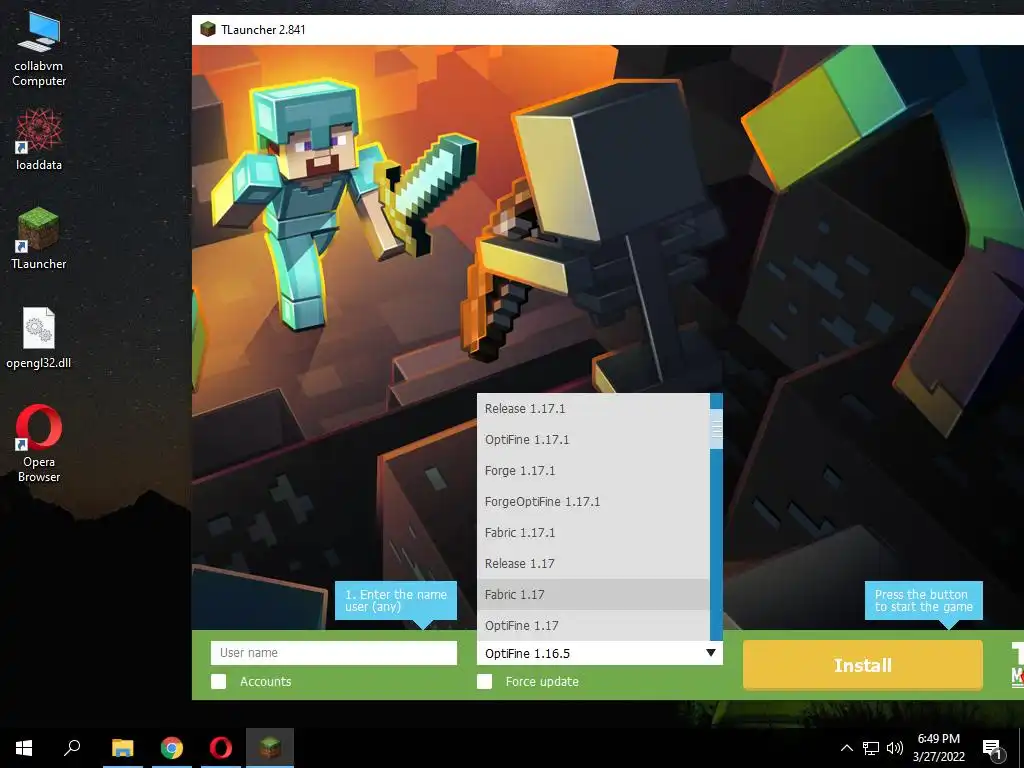Choose OptiFine 1.17.1 from version list

pos(593,440)
